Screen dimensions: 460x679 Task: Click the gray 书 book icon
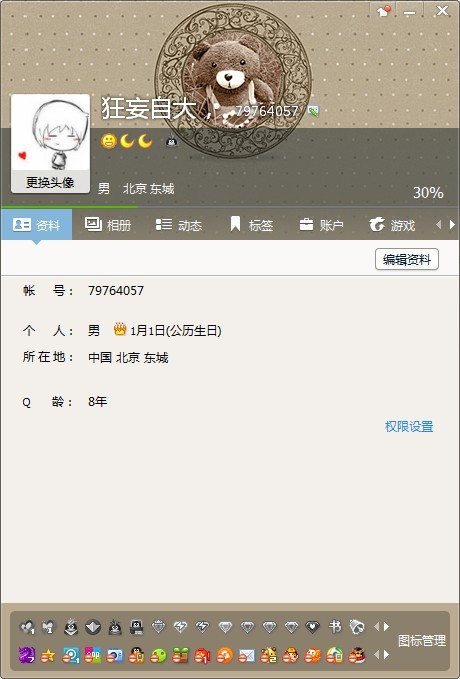click(x=335, y=627)
